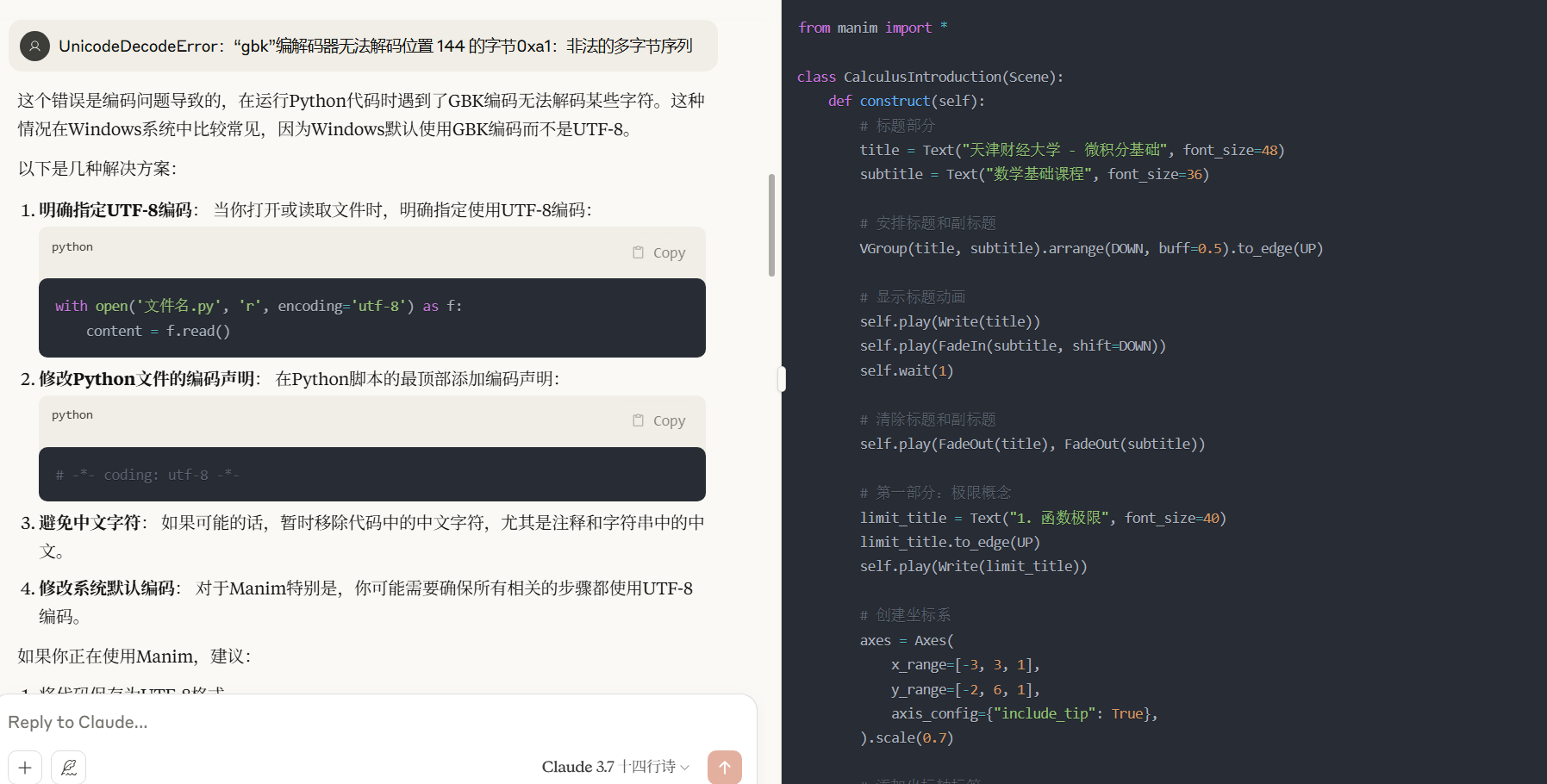Click the 'axes = Axes(' code line
This screenshot has height=784, width=1547.
click(x=907, y=640)
